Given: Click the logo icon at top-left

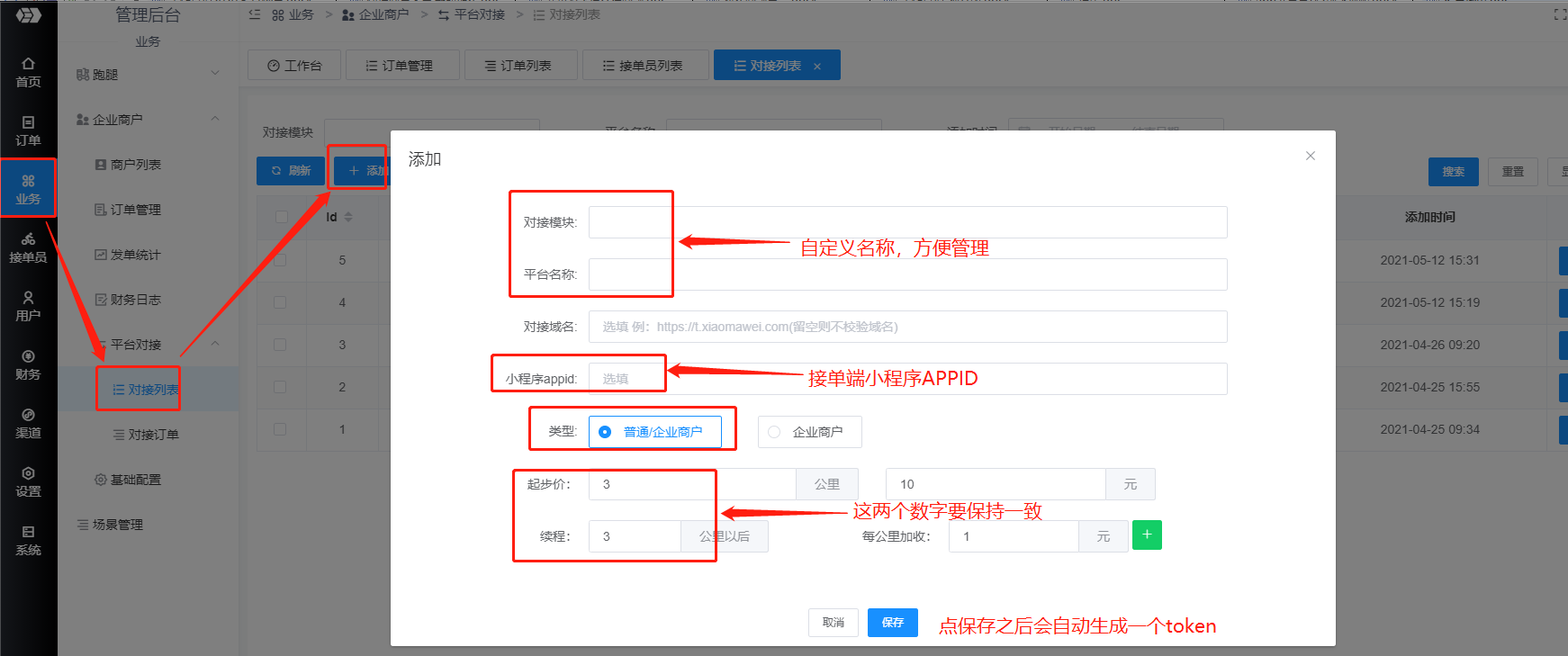Looking at the screenshot, I should point(28,15).
